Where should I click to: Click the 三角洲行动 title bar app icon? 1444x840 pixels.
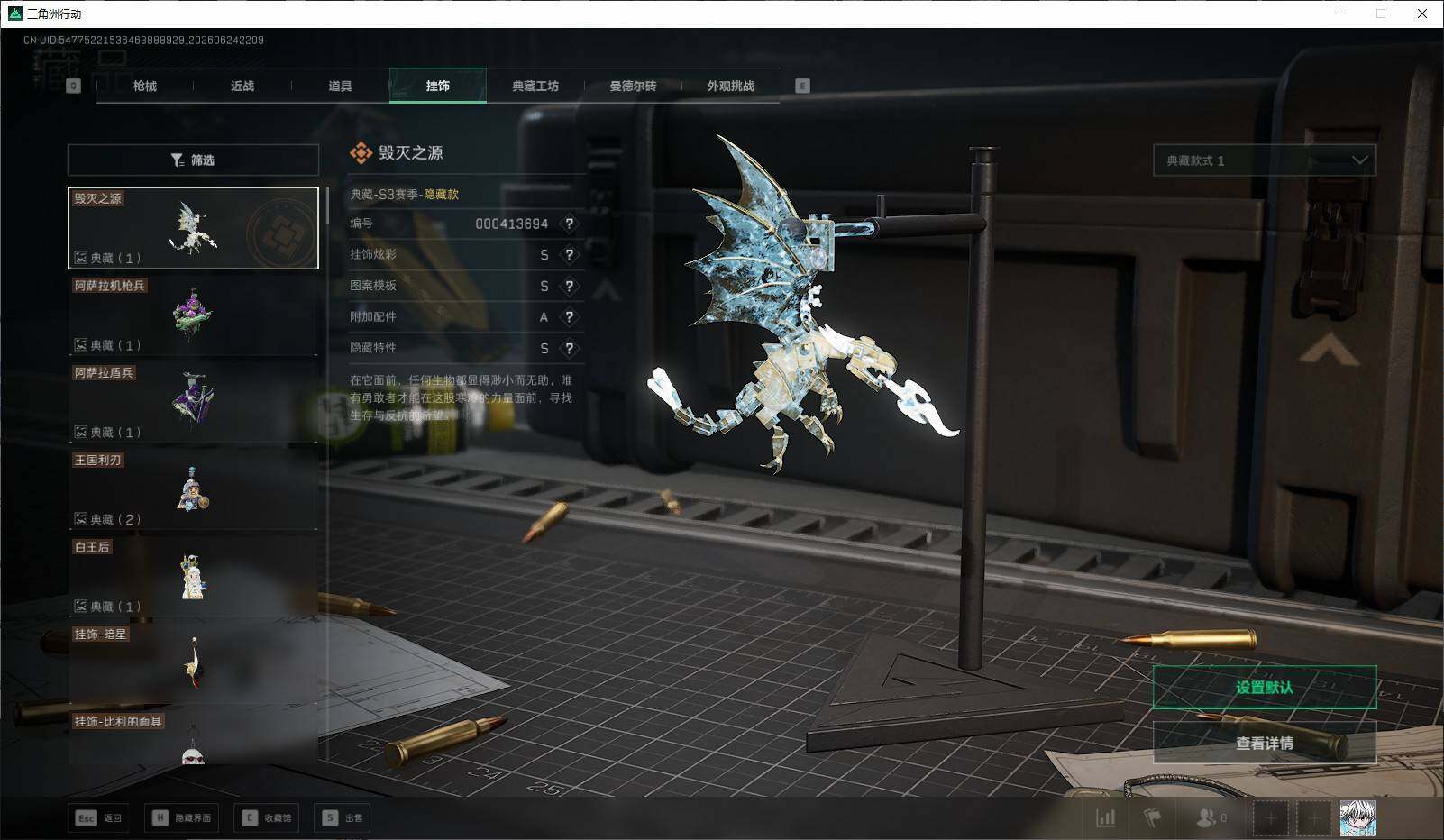pos(14,14)
